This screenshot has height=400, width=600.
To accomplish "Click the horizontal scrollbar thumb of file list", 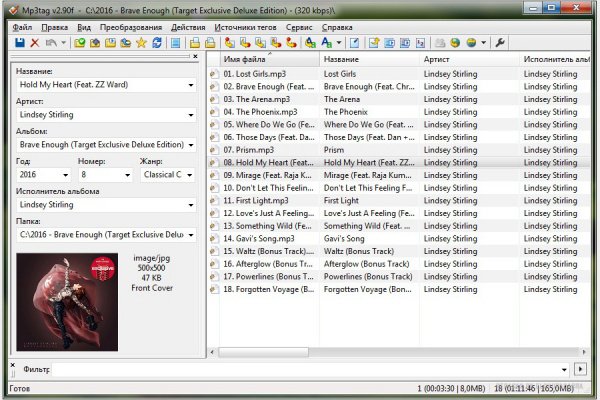I will point(263,352).
